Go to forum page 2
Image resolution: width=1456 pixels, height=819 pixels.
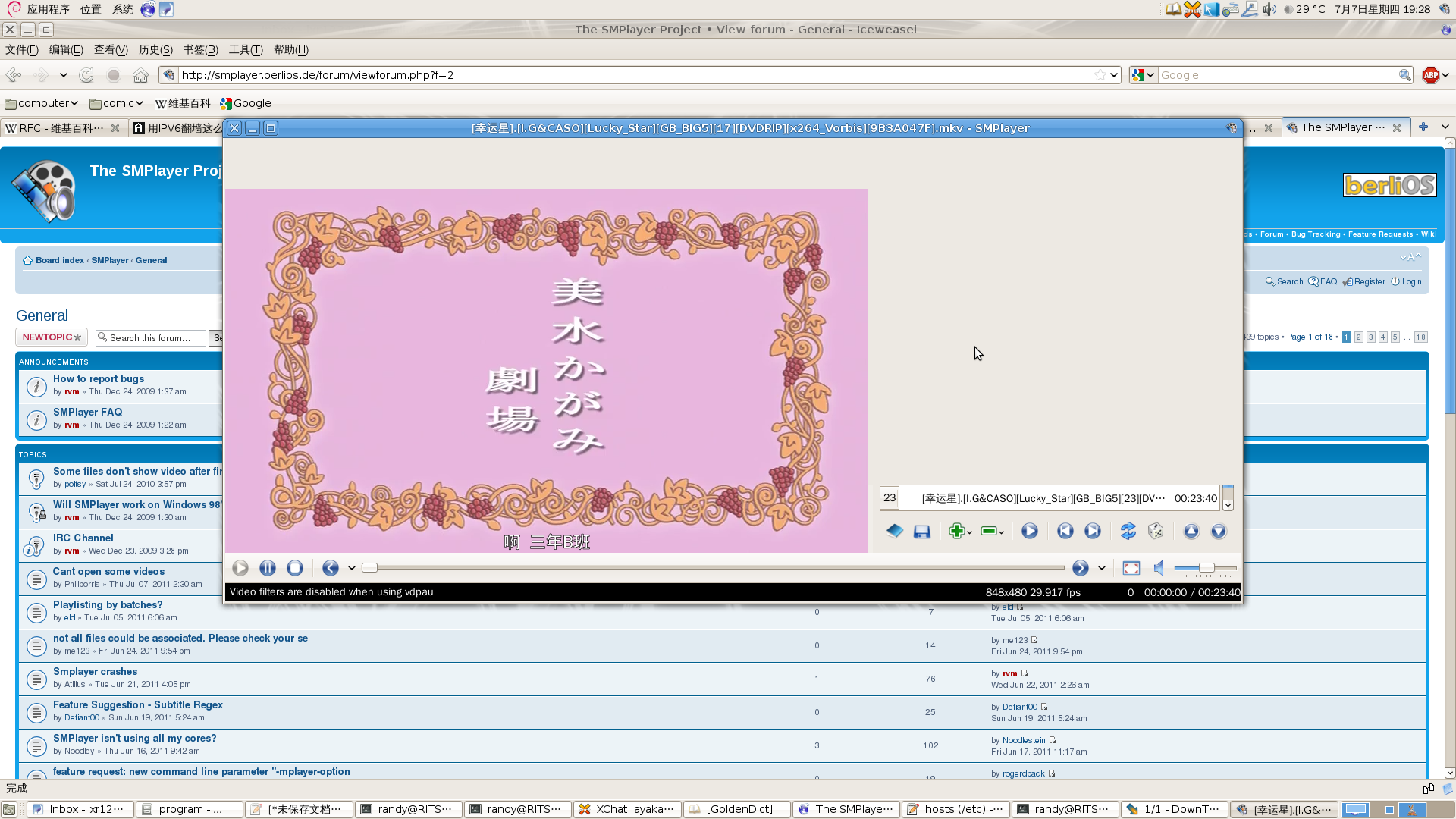click(x=1358, y=337)
